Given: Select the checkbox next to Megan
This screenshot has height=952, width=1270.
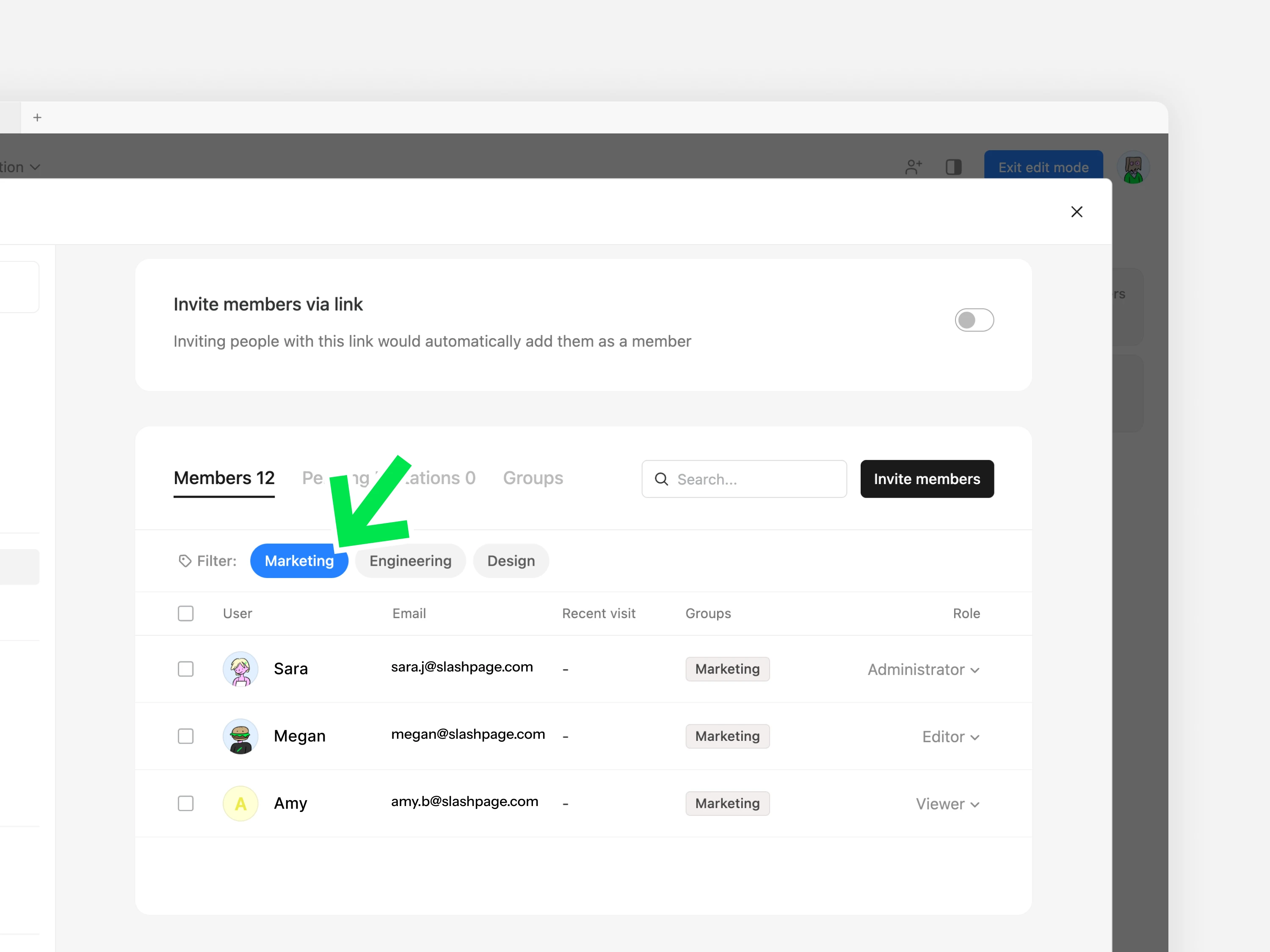Looking at the screenshot, I should 185,736.
